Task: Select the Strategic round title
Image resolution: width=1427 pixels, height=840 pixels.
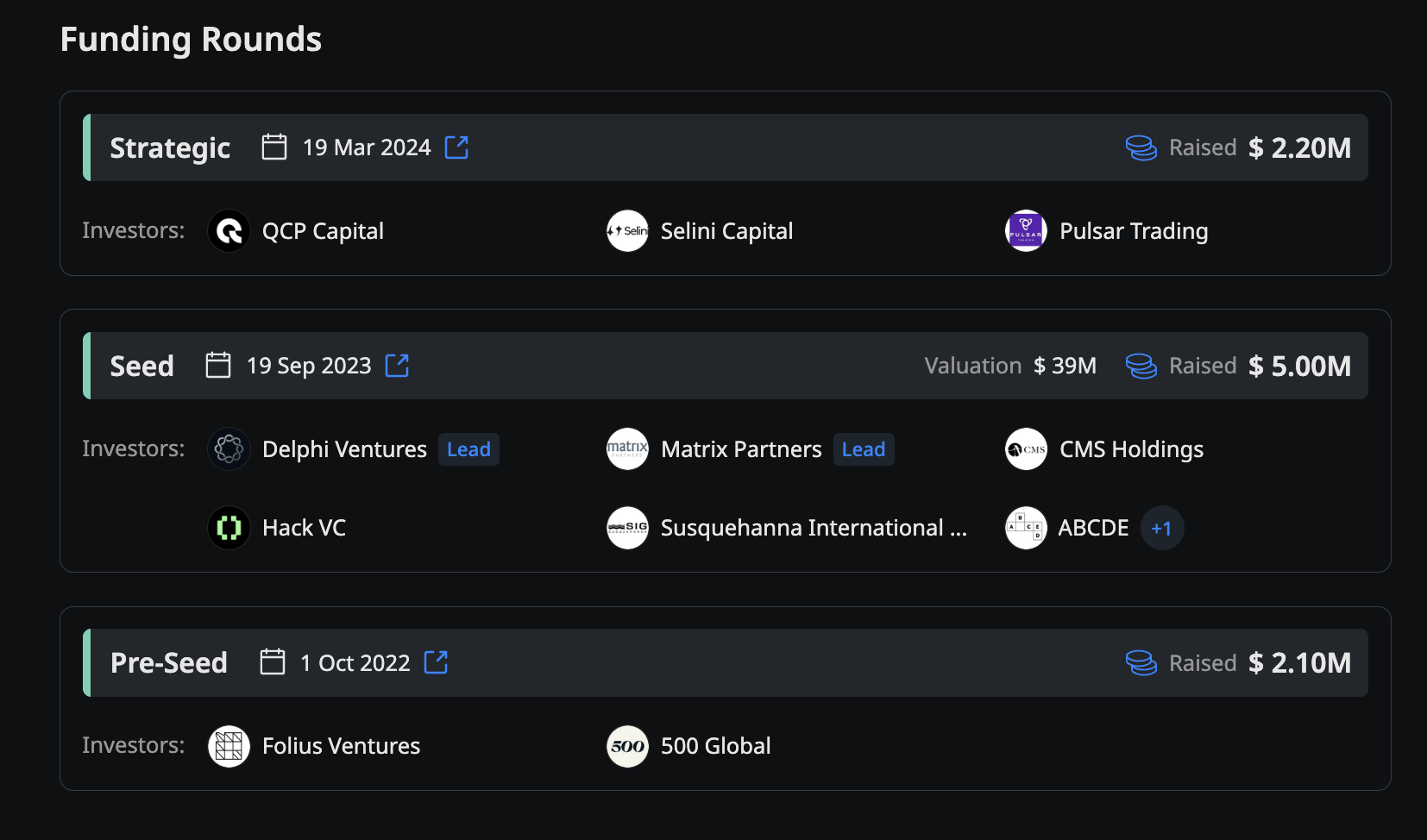Action: 170,148
